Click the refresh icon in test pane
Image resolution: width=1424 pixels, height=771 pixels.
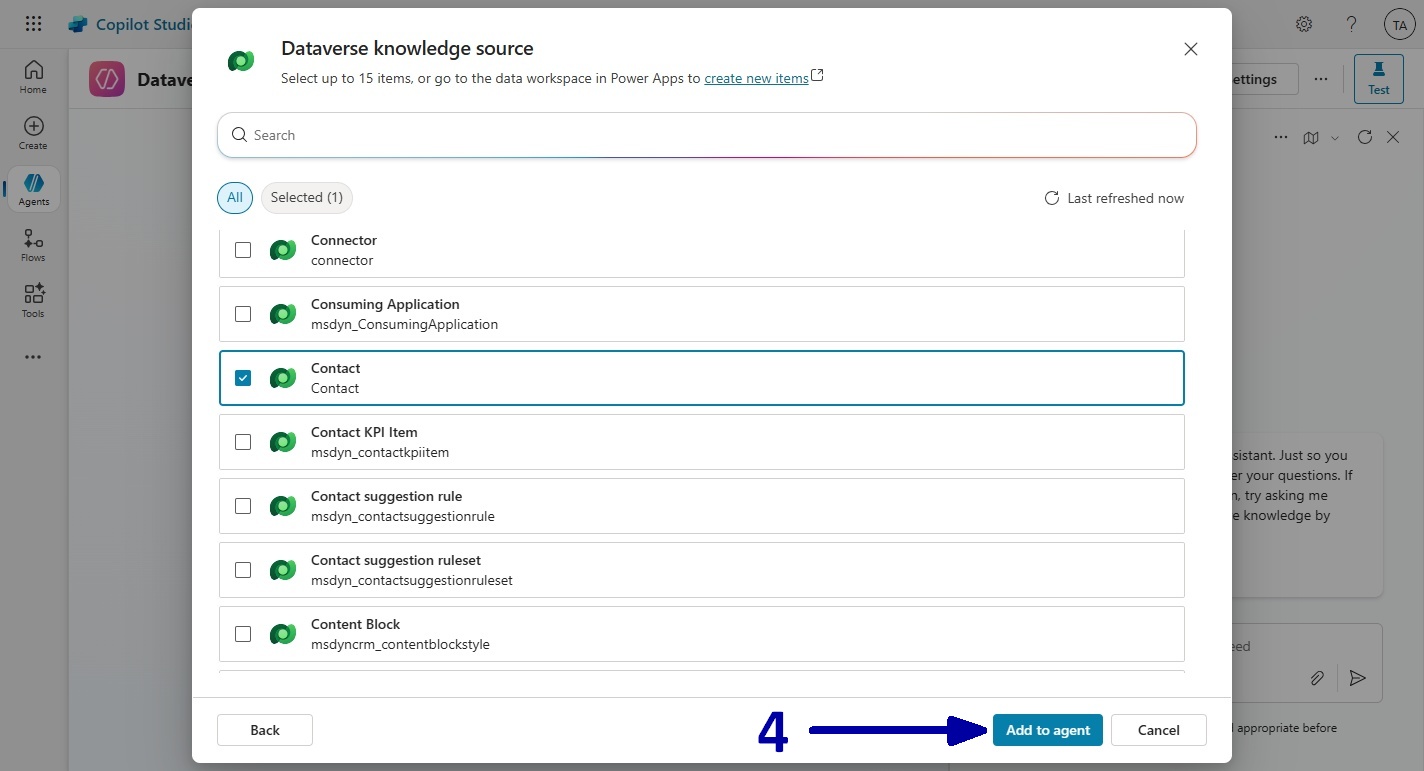tap(1365, 137)
